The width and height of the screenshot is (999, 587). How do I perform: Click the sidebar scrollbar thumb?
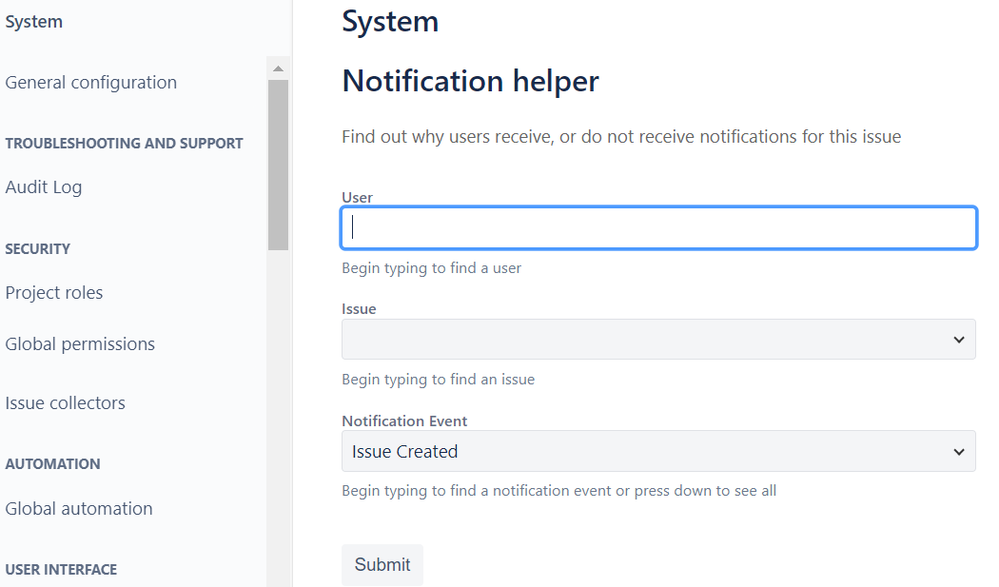tap(278, 164)
